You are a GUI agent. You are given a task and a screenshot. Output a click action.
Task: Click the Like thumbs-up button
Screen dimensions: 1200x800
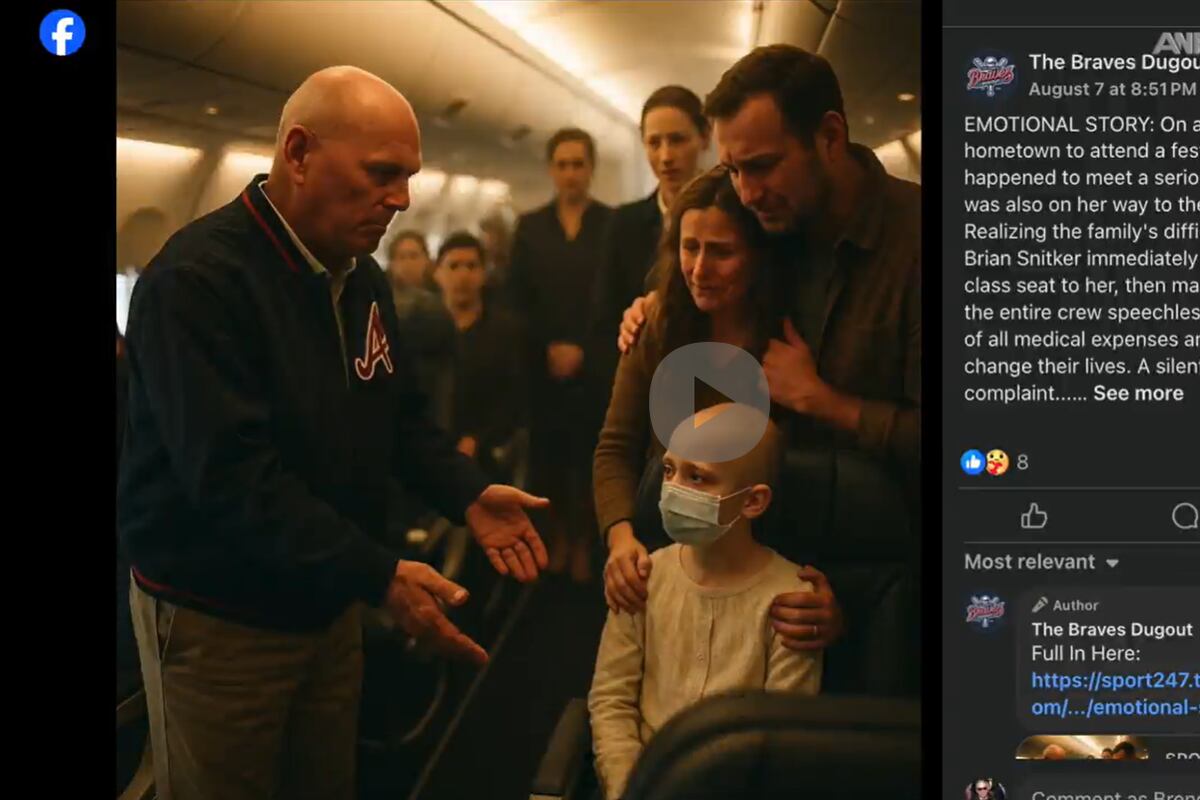coord(1034,516)
